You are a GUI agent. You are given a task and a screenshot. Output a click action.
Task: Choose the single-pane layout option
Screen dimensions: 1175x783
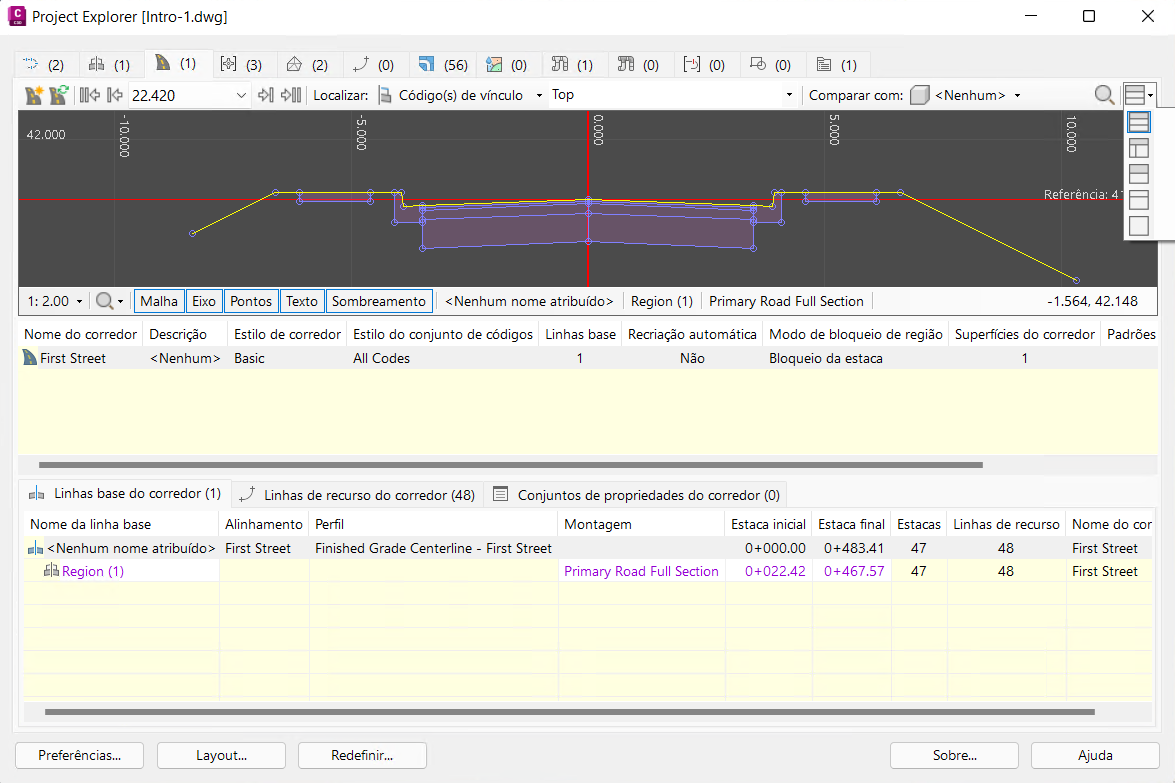[x=1139, y=226]
